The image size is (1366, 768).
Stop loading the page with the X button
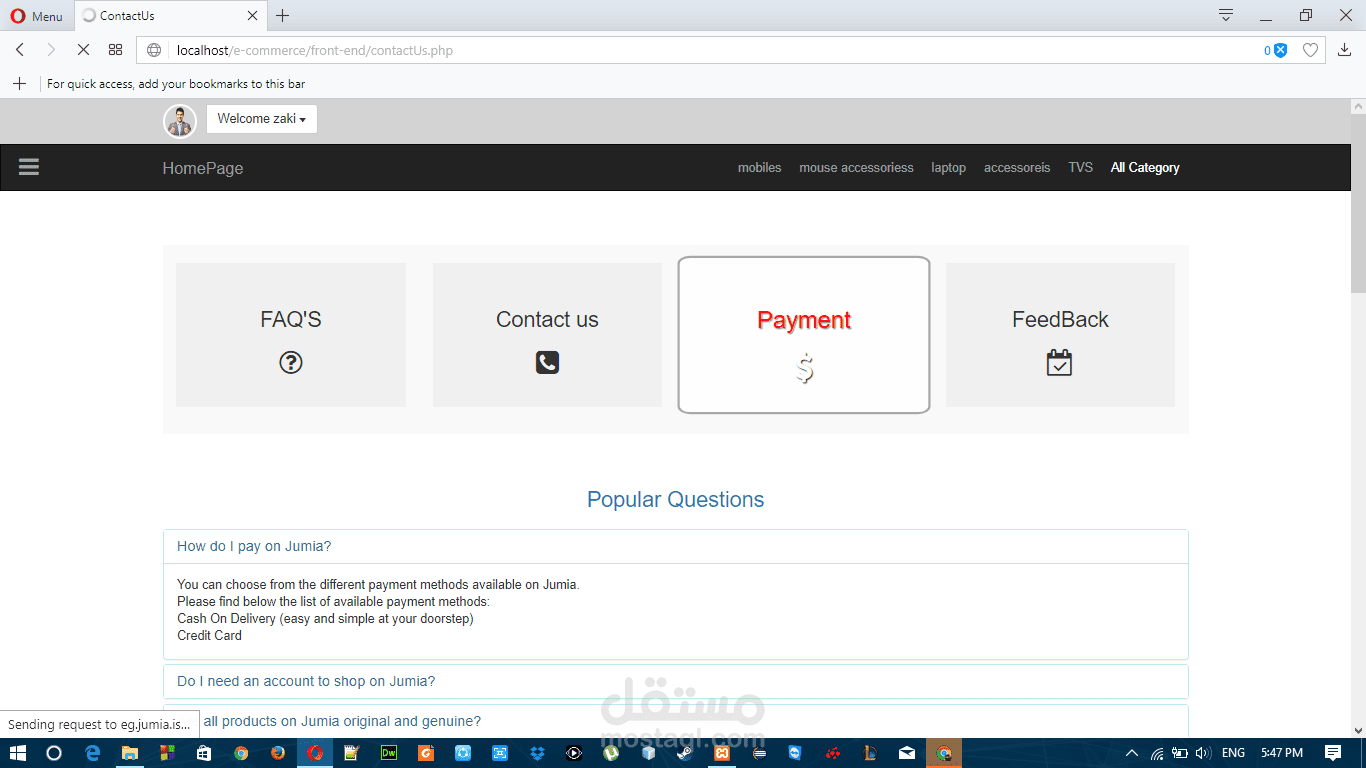pos(83,50)
